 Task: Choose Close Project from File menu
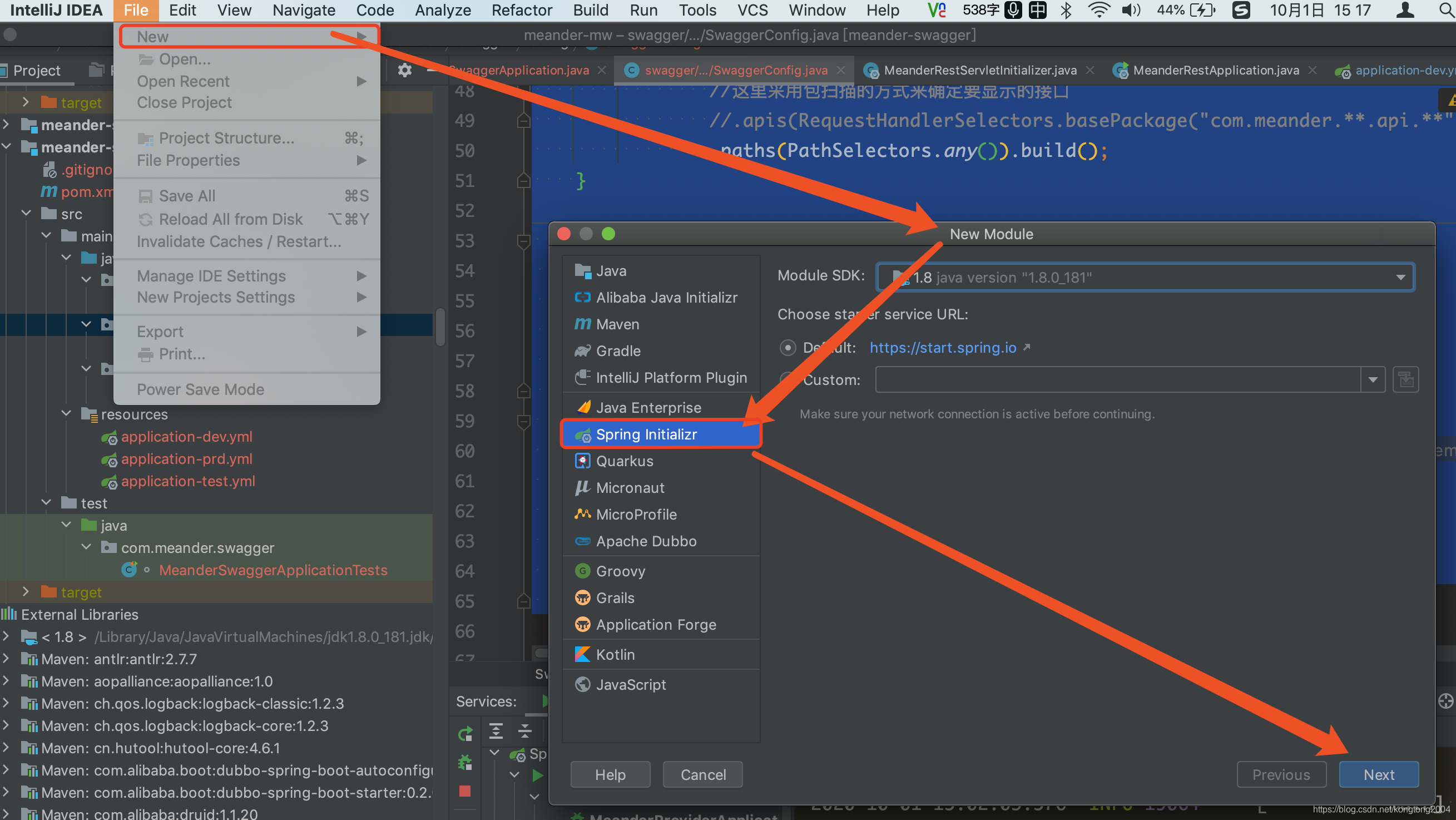click(247, 102)
